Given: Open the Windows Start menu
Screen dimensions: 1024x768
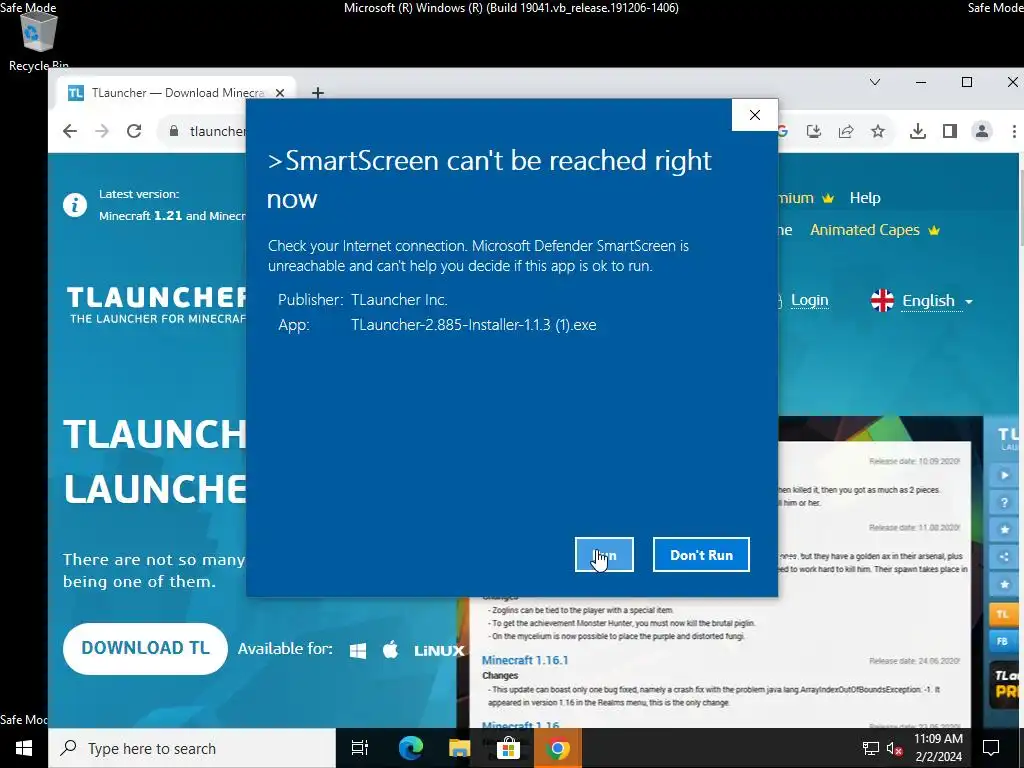Looking at the screenshot, I should (24, 748).
